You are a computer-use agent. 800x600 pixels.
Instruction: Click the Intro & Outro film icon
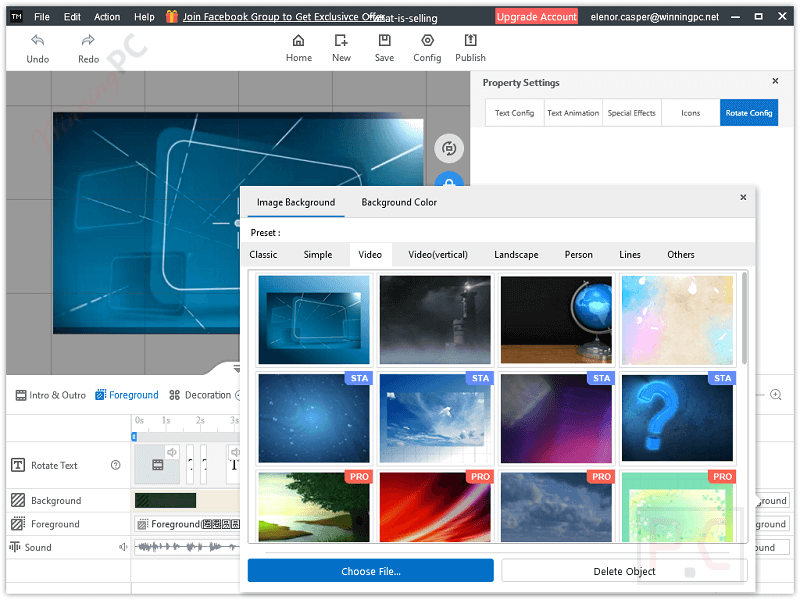click(20, 395)
